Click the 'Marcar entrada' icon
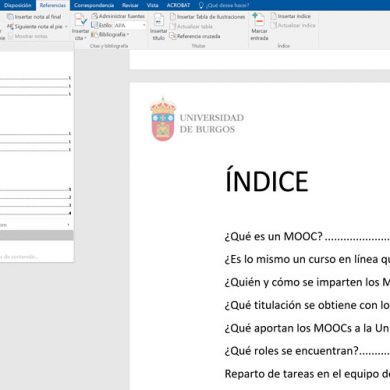This screenshot has width=390, height=390. coord(259,20)
